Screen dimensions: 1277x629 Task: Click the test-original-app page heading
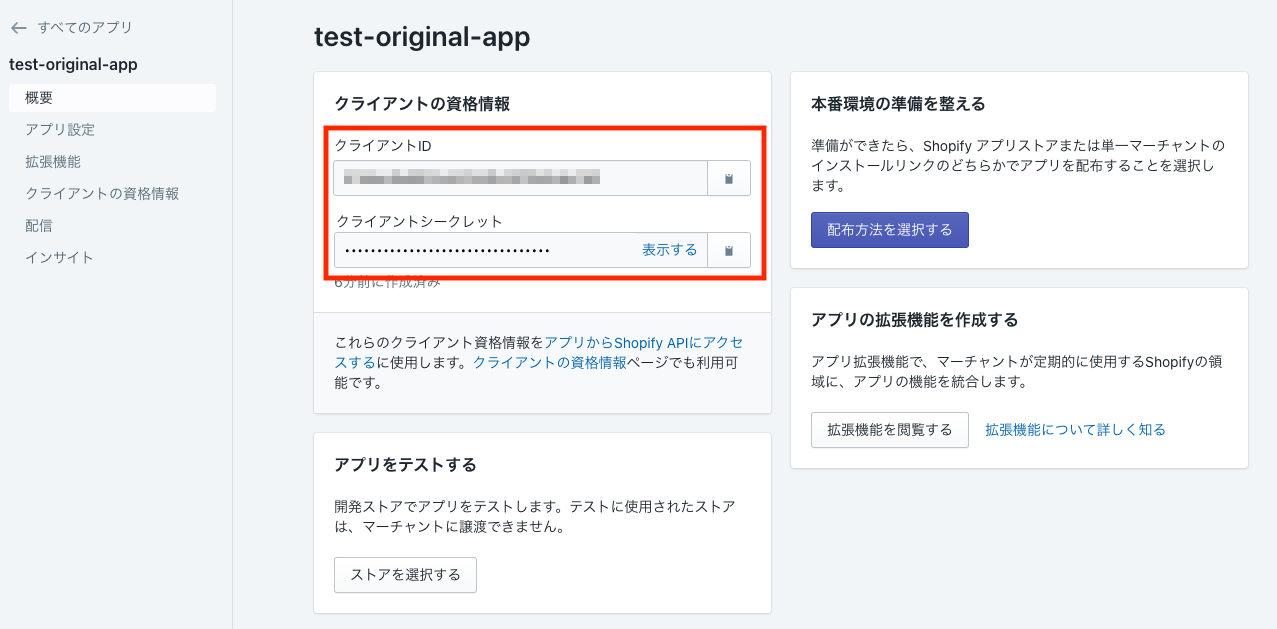pos(422,37)
